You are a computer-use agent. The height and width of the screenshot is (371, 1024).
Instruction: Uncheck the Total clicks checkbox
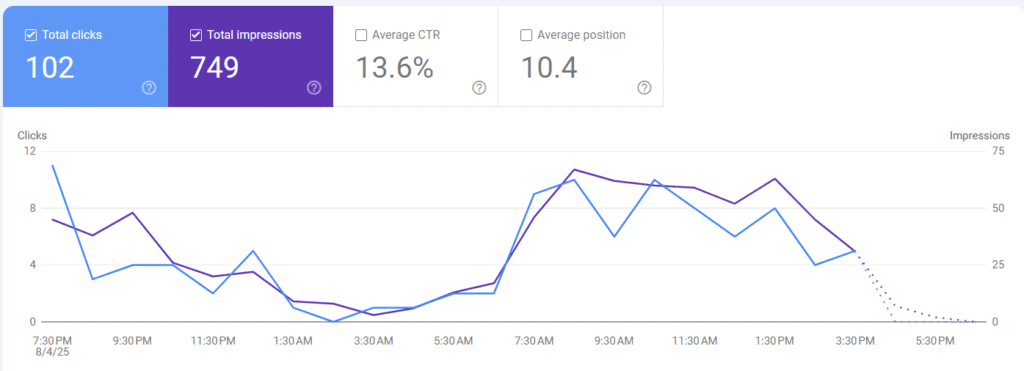tap(30, 35)
